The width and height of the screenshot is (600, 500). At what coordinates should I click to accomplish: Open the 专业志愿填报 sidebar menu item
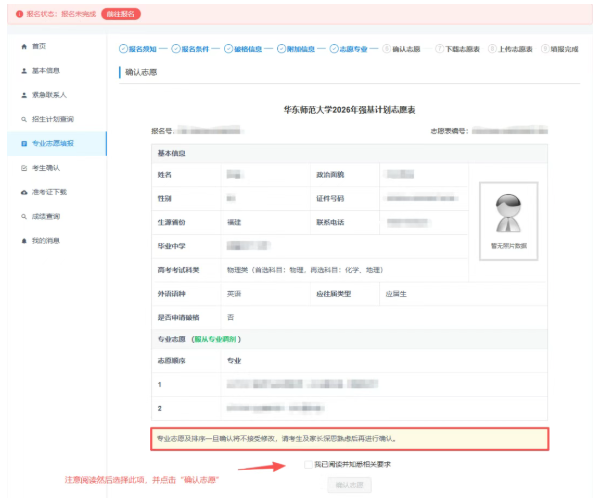tap(53, 143)
